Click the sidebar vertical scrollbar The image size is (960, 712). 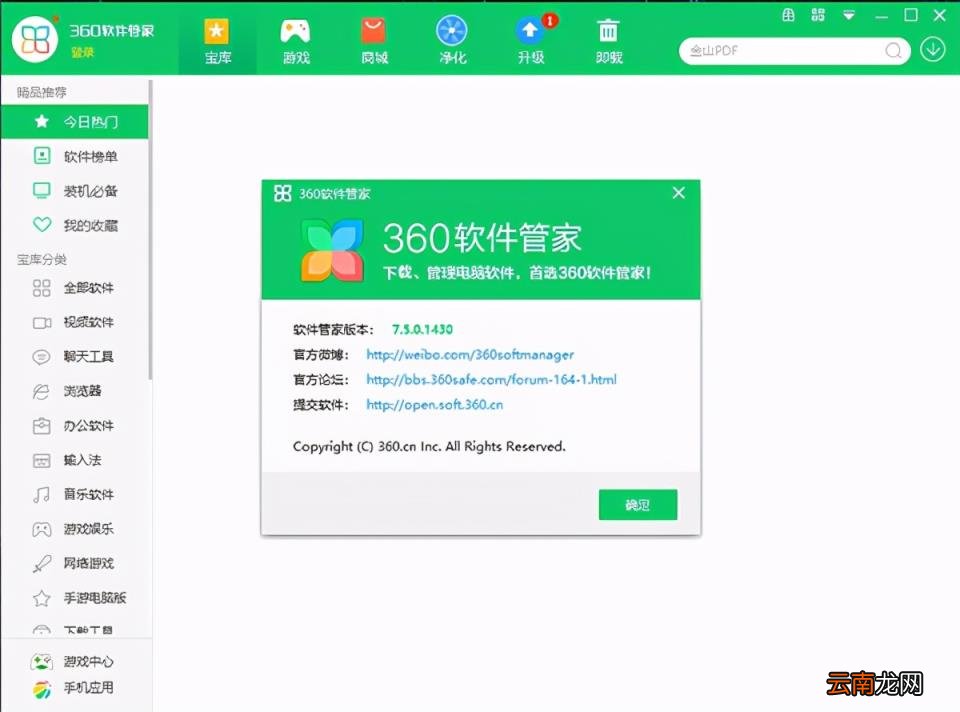[x=150, y=230]
